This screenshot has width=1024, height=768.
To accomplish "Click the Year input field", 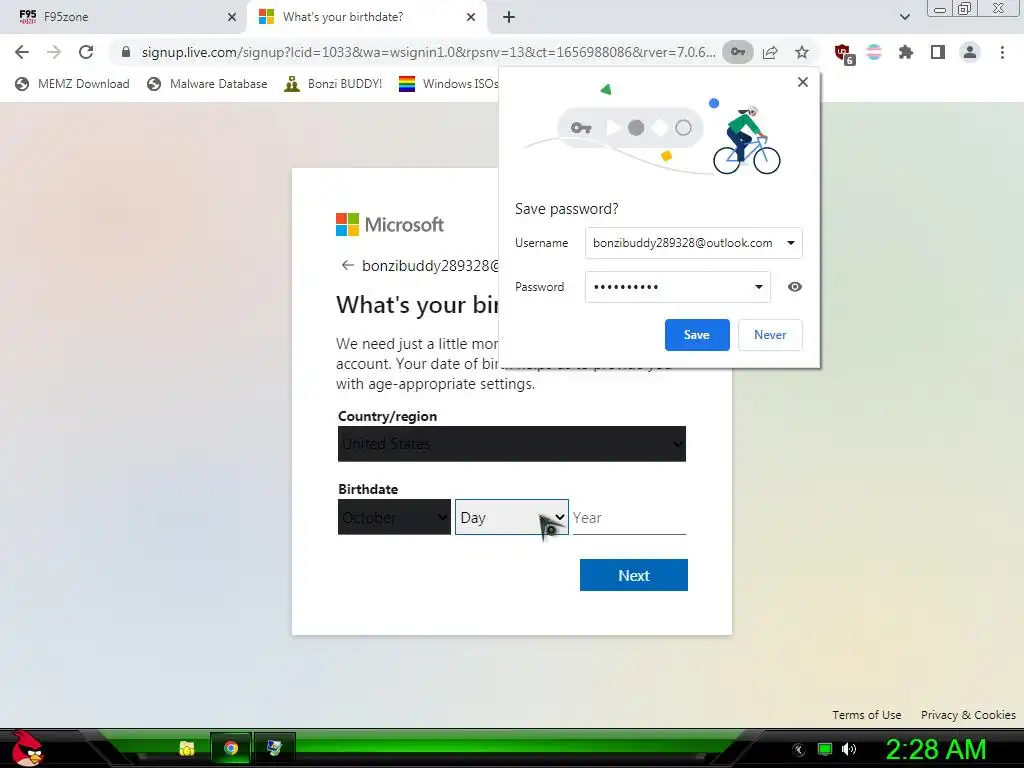I will (629, 517).
